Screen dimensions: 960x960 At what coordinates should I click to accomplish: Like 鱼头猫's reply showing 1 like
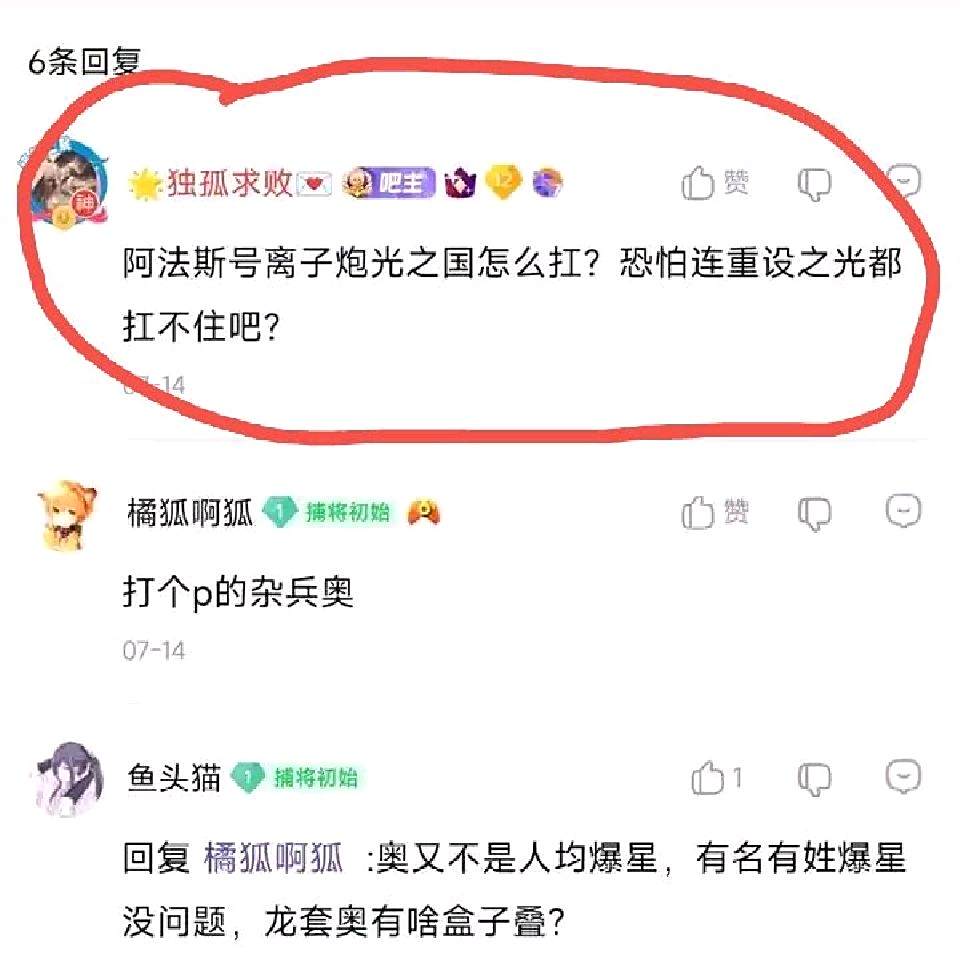[716, 778]
